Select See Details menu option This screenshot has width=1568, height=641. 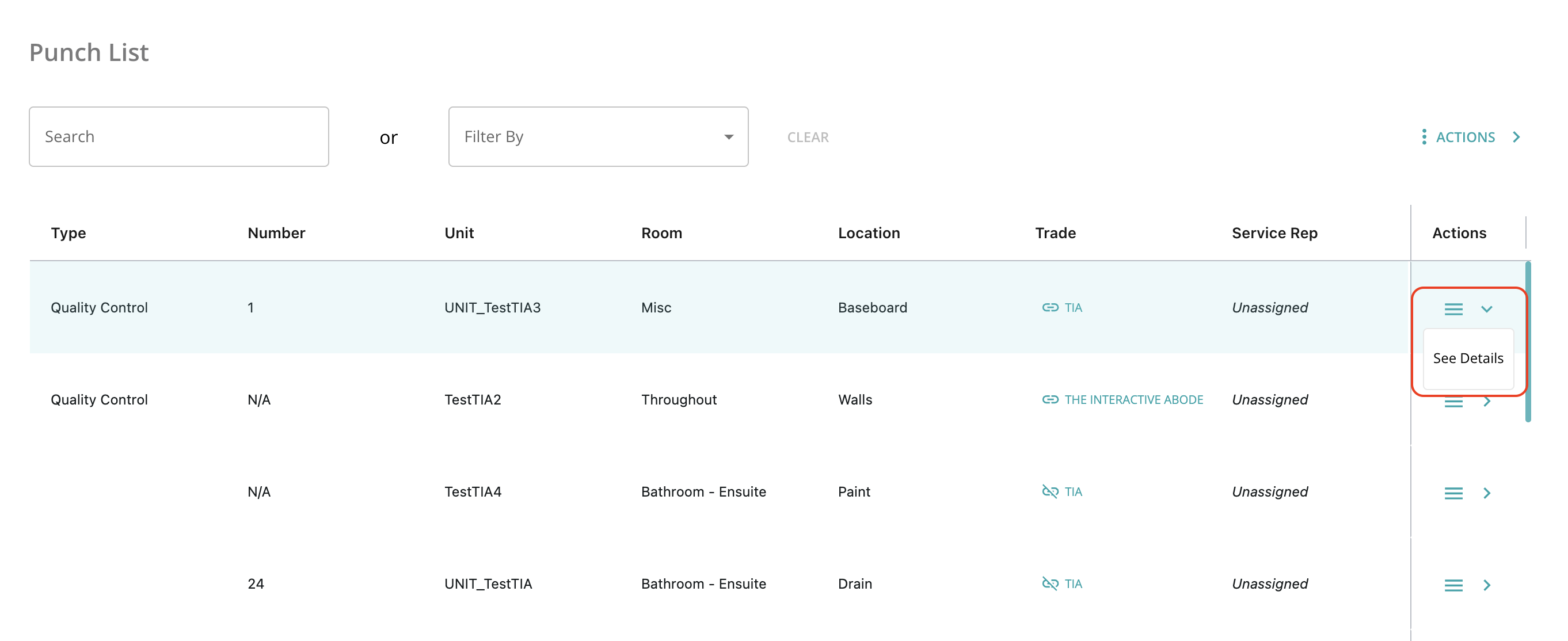[1468, 358]
